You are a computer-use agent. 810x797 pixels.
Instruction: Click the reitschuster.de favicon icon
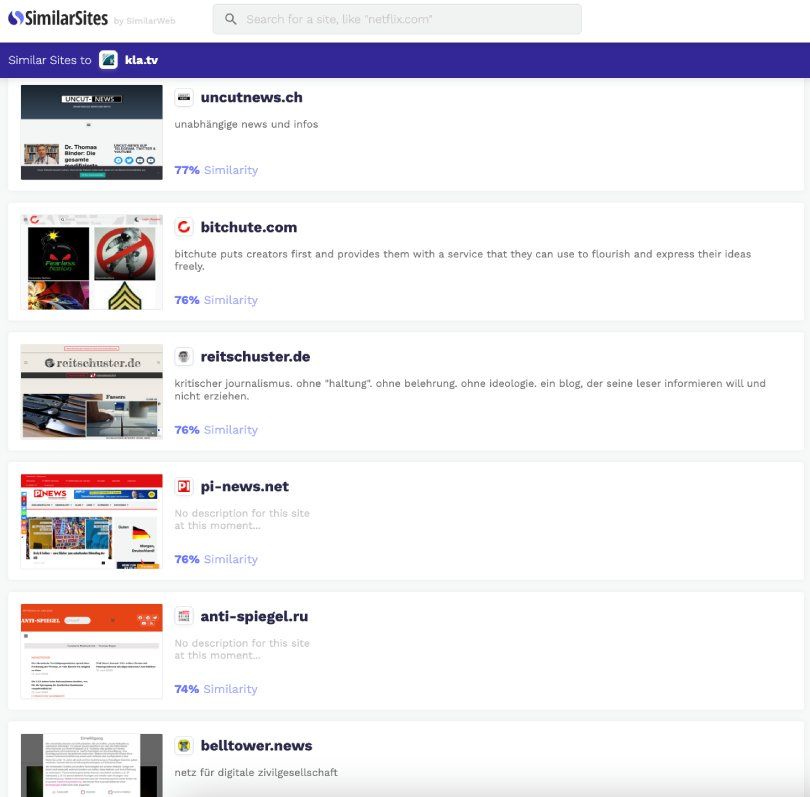click(x=184, y=357)
